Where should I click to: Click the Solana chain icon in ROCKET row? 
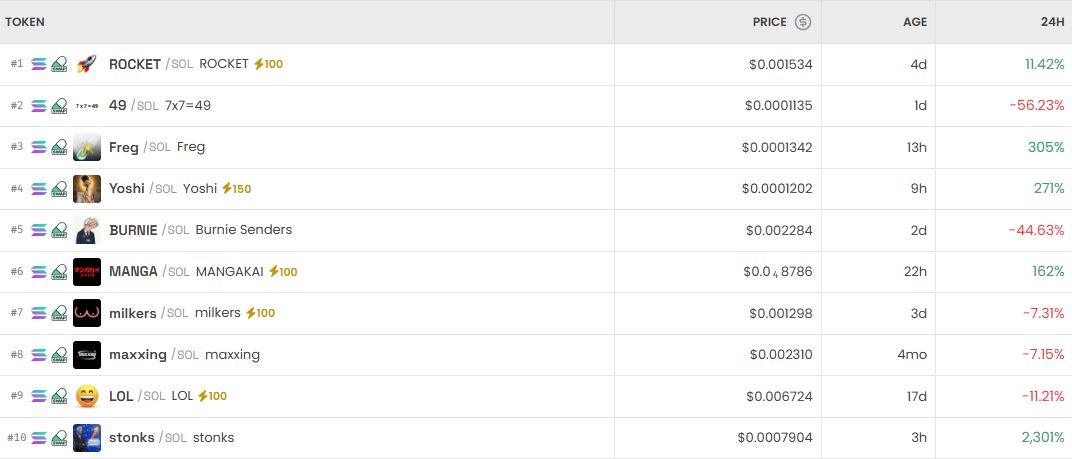coord(39,64)
